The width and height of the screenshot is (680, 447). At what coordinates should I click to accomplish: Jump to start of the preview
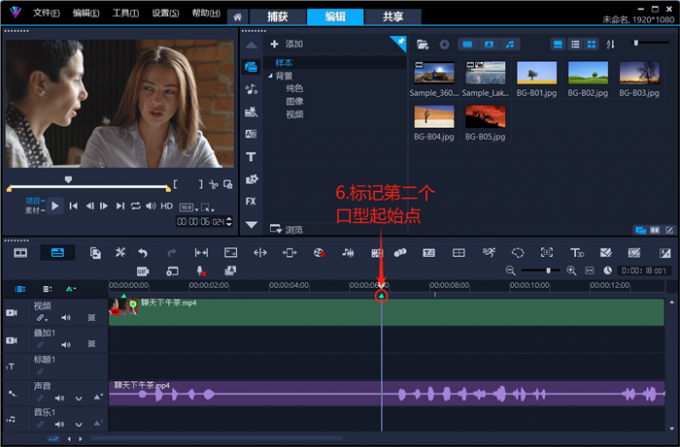74,206
